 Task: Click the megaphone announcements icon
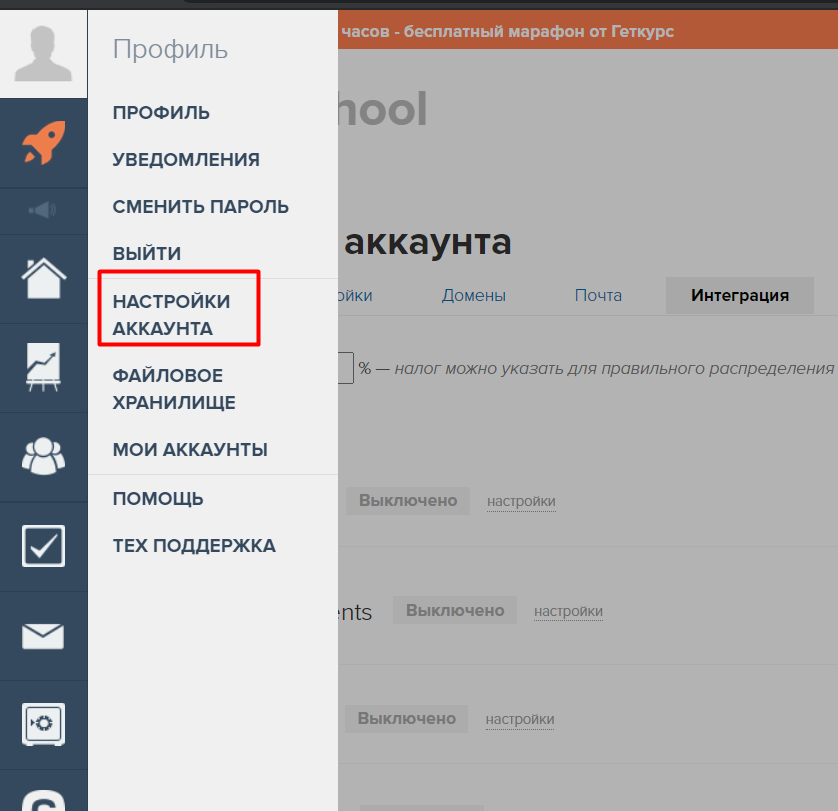43,210
